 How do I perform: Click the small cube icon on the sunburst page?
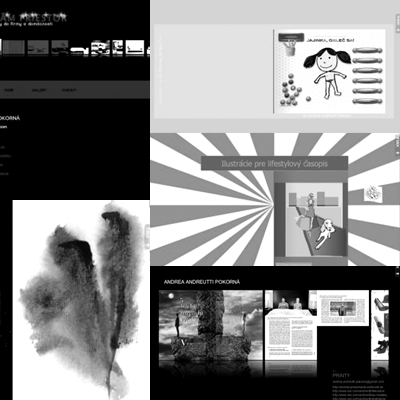[373, 193]
